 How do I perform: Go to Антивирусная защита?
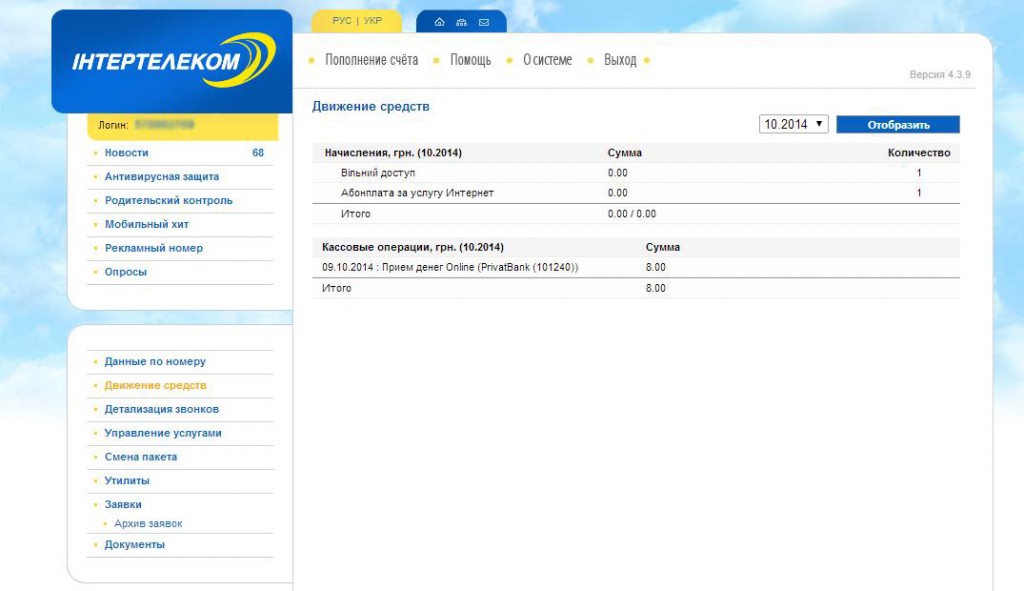point(161,177)
